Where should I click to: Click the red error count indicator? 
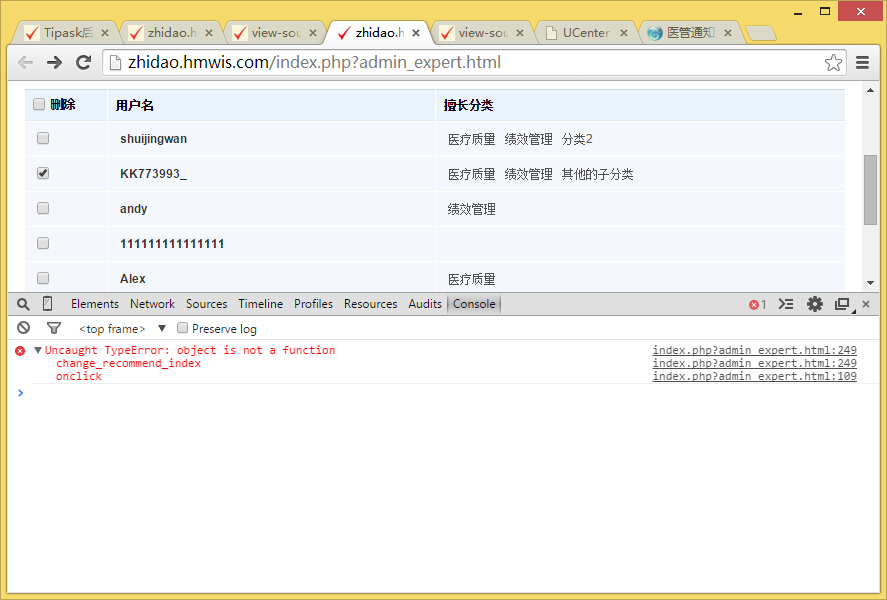[757, 304]
